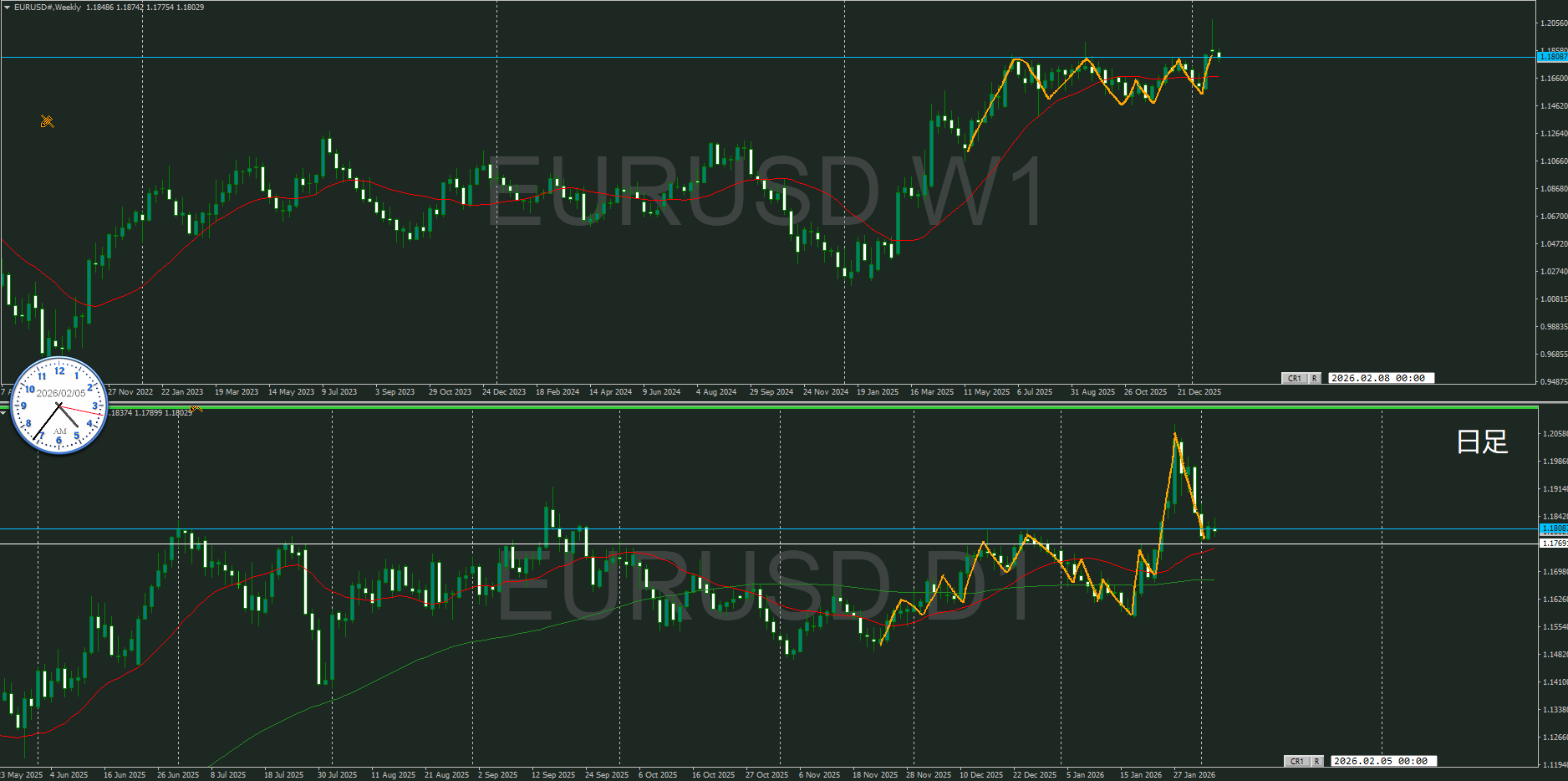The image size is (1568, 781).
Task: Click the 27 Jan 2026 label on daily time axis
Action: coord(1194,775)
